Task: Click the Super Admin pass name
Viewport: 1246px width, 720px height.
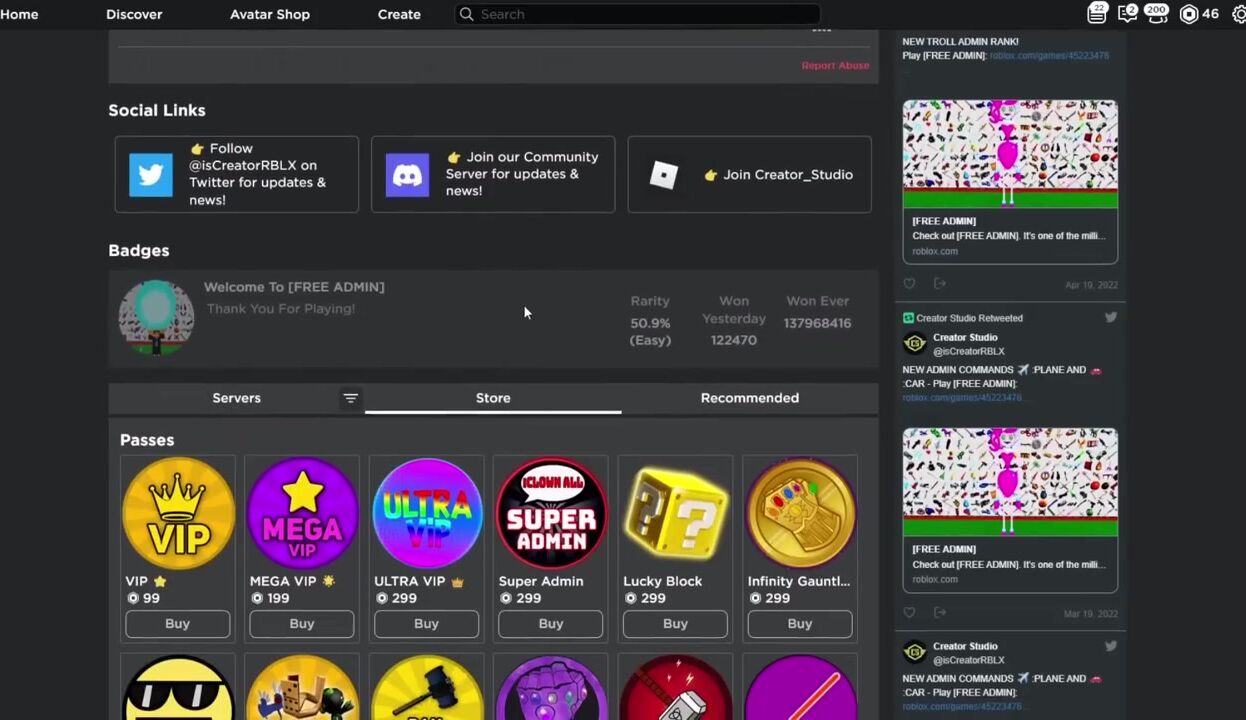Action: [x=541, y=581]
